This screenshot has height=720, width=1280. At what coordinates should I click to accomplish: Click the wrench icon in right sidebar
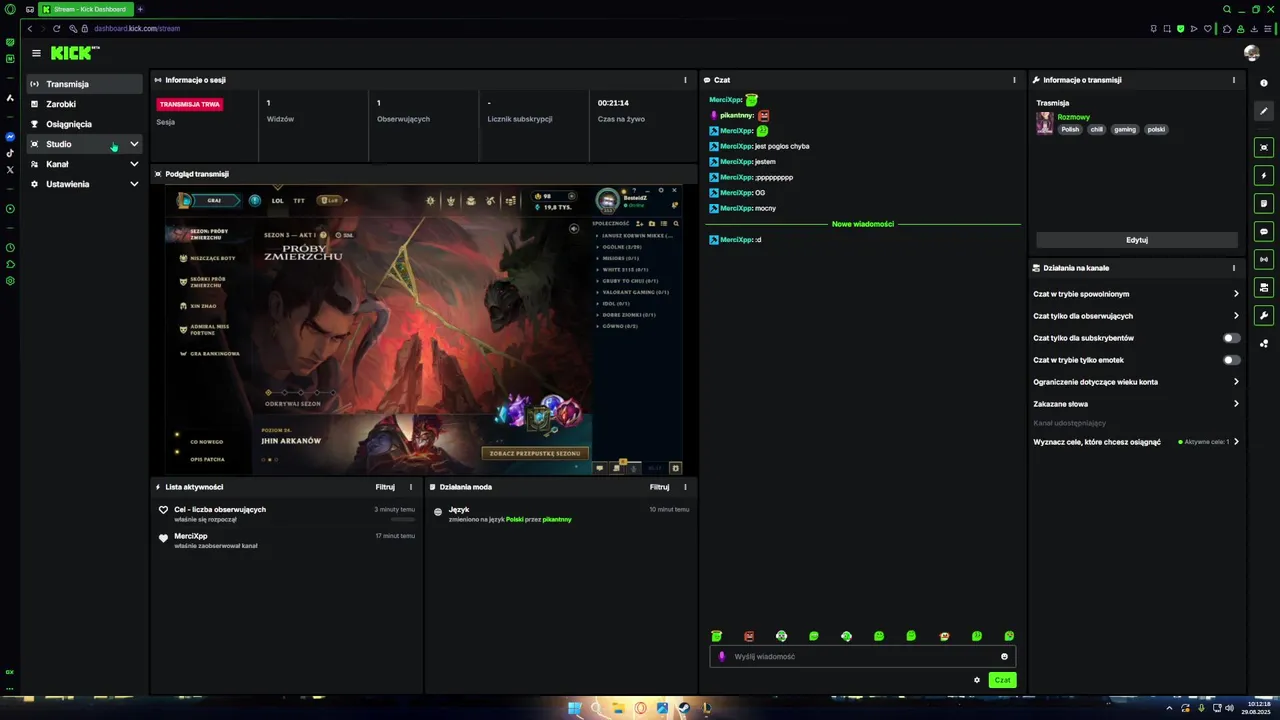pos(1264,315)
